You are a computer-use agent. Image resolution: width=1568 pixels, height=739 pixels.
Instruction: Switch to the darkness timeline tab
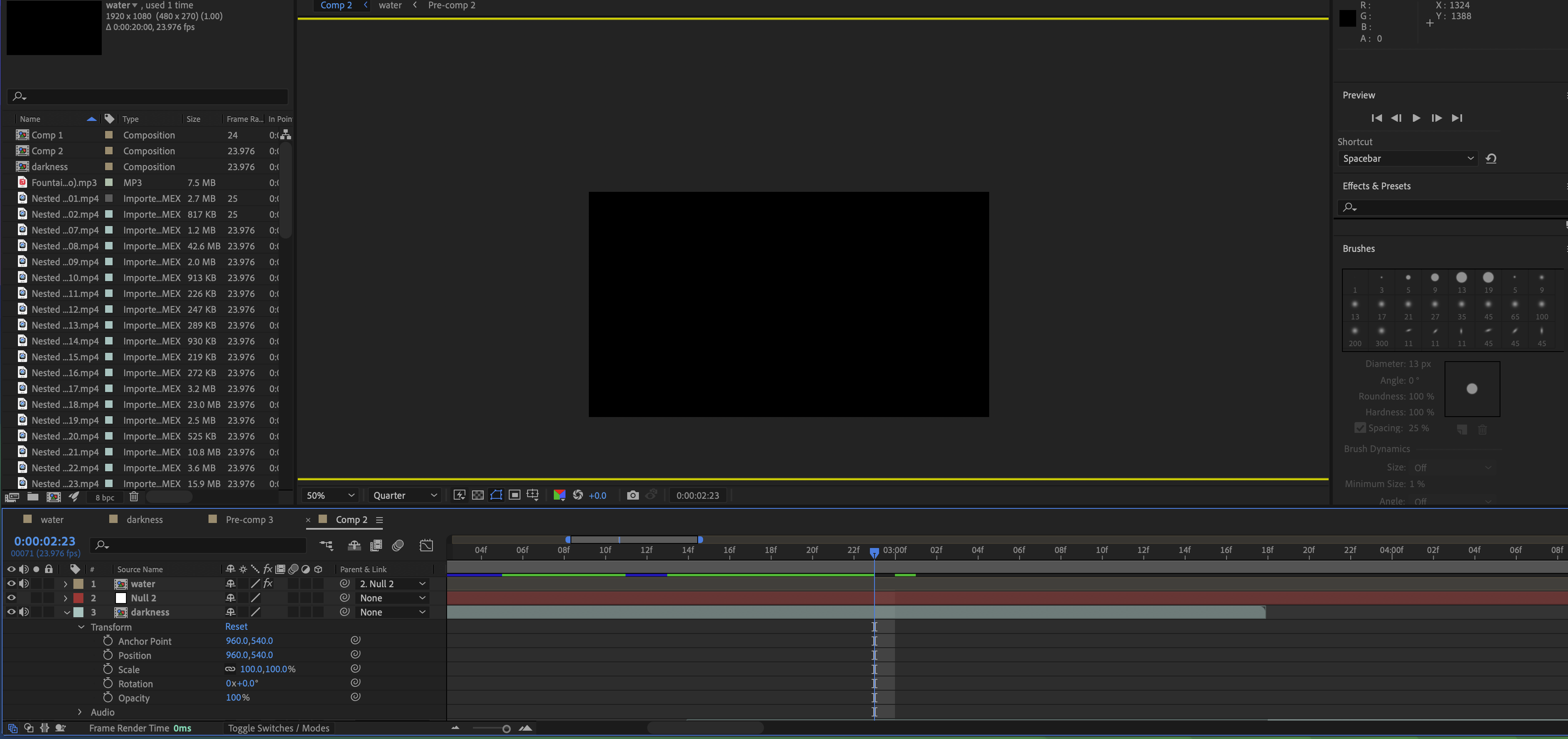(144, 520)
